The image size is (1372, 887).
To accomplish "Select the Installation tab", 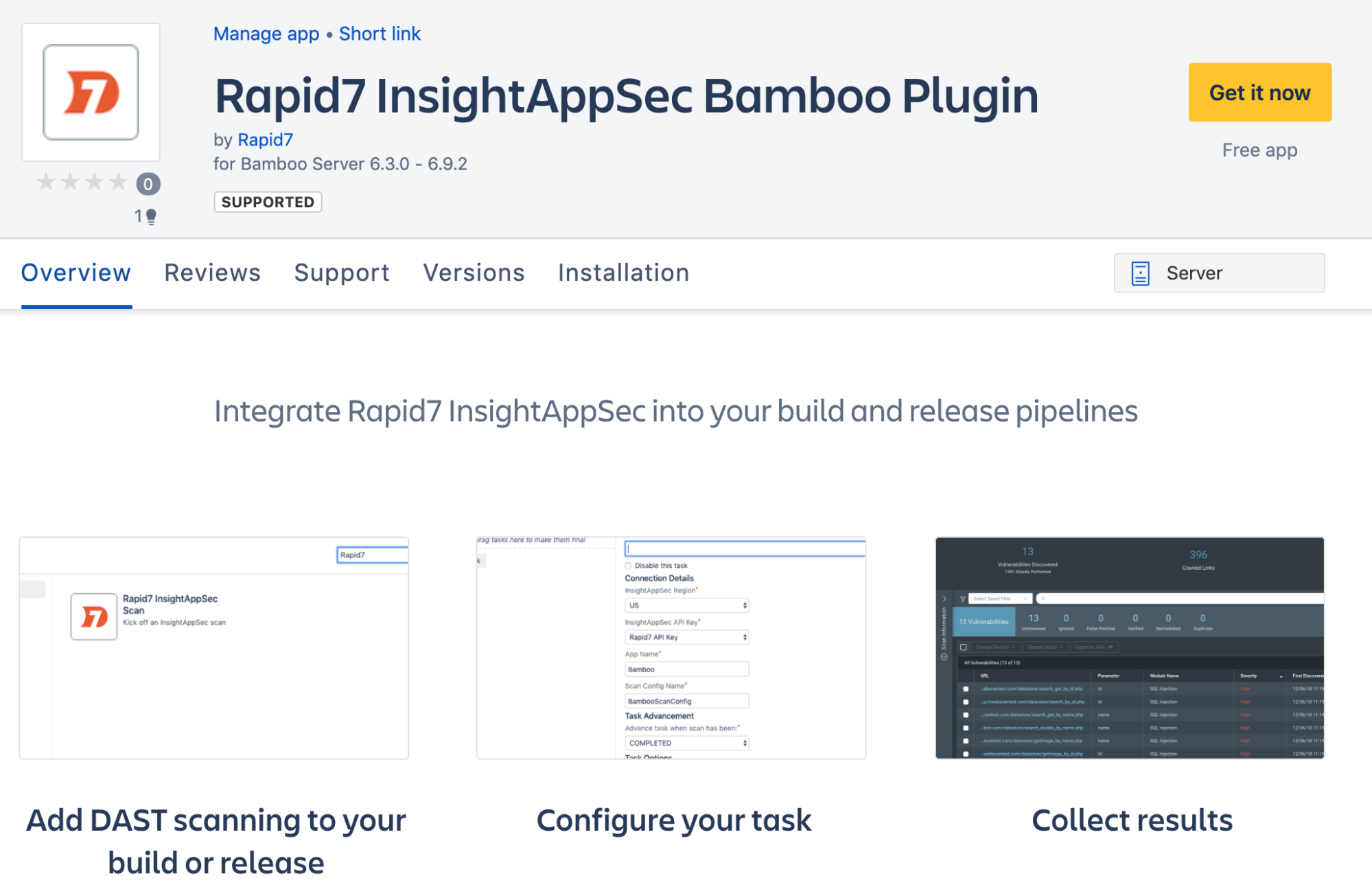I will click(x=623, y=273).
